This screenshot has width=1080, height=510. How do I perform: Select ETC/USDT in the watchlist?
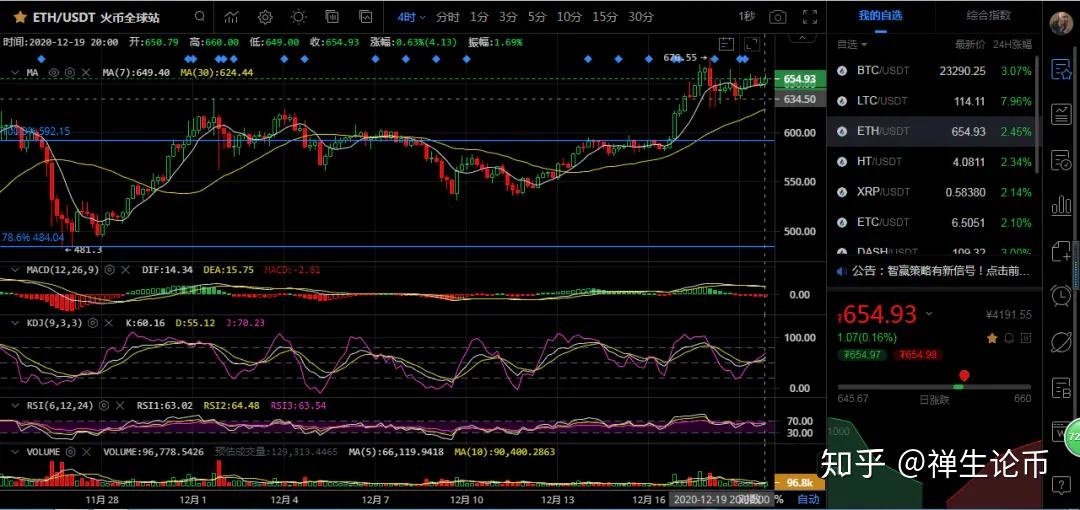[934, 222]
